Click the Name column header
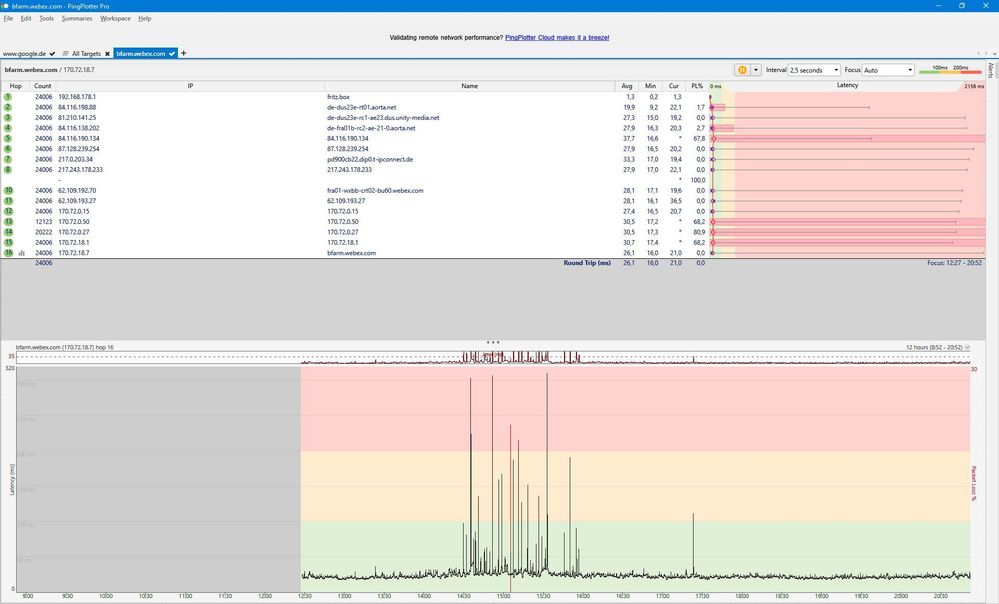 point(470,86)
